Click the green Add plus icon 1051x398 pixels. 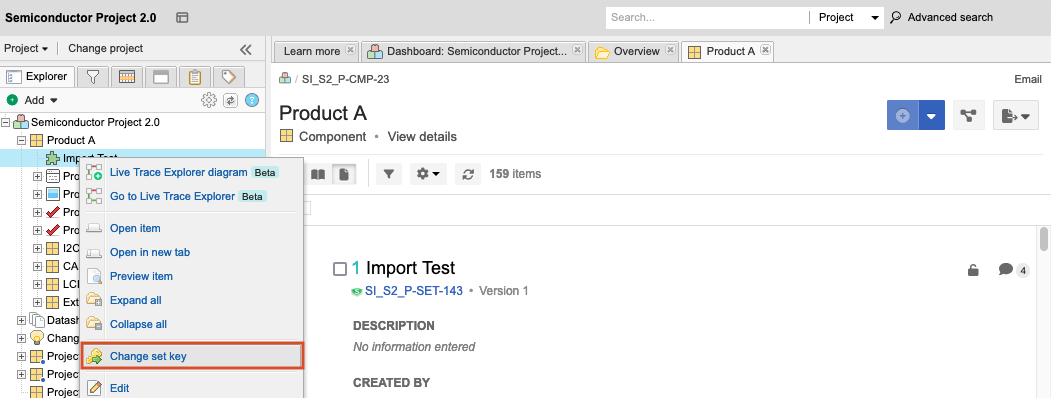click(12, 100)
